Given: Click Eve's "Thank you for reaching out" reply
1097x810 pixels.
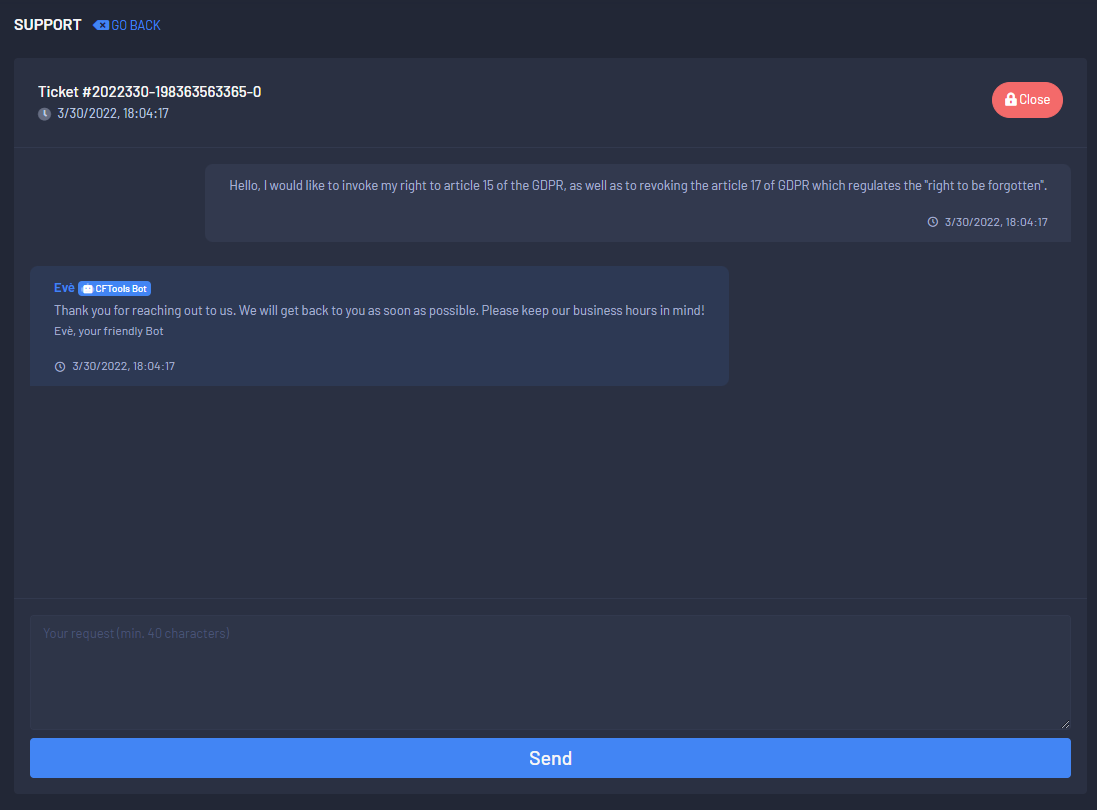Looking at the screenshot, I should pos(379,311).
